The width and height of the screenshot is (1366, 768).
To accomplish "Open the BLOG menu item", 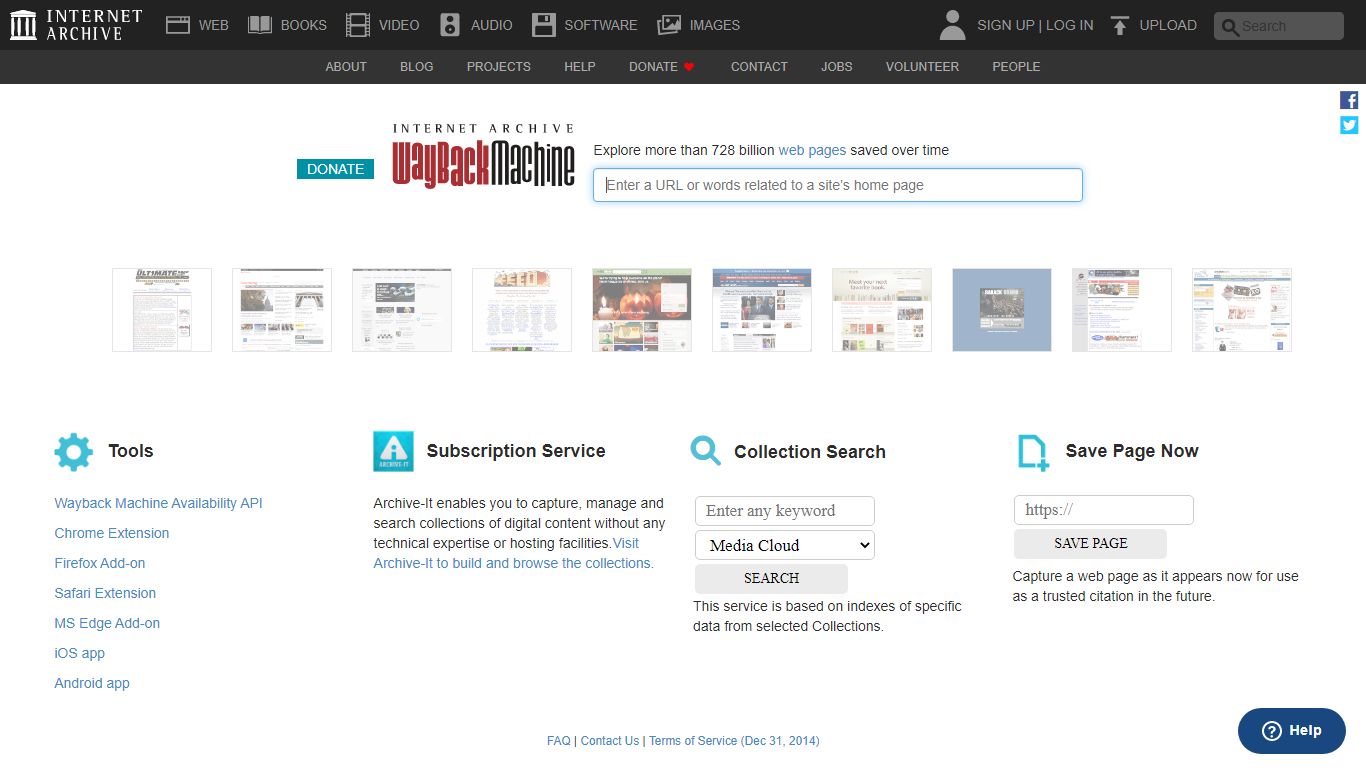I will point(417,67).
